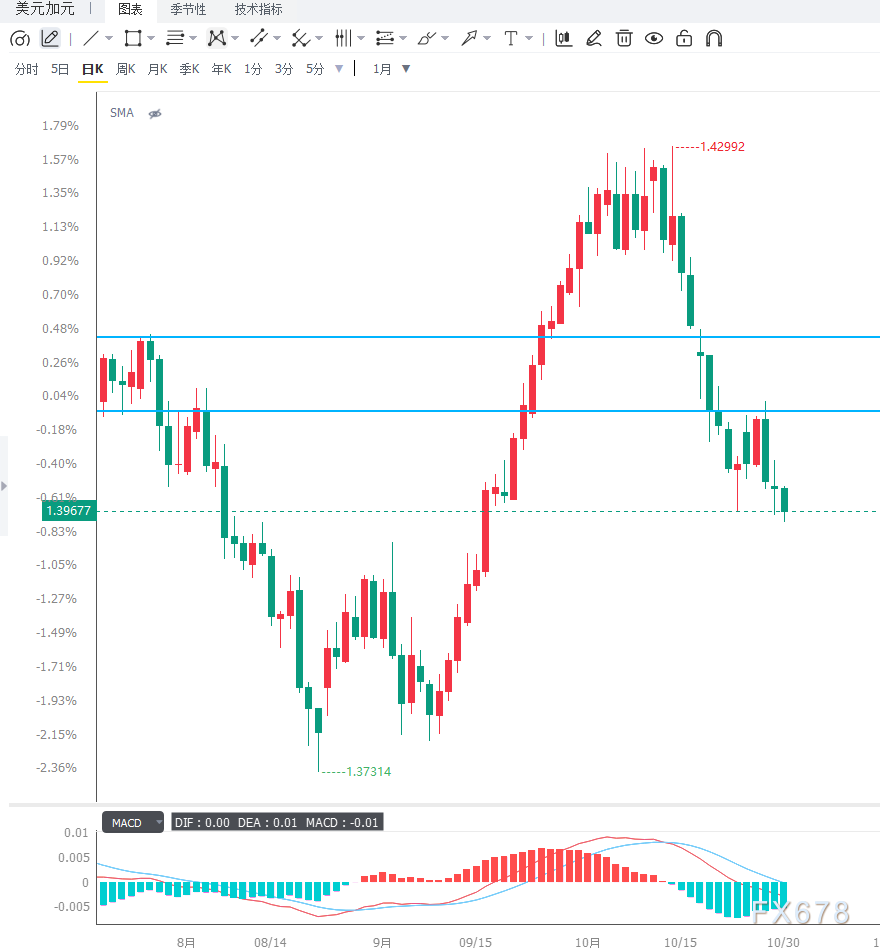Select the price channel lines tool
The width and height of the screenshot is (880, 948).
(x=384, y=39)
